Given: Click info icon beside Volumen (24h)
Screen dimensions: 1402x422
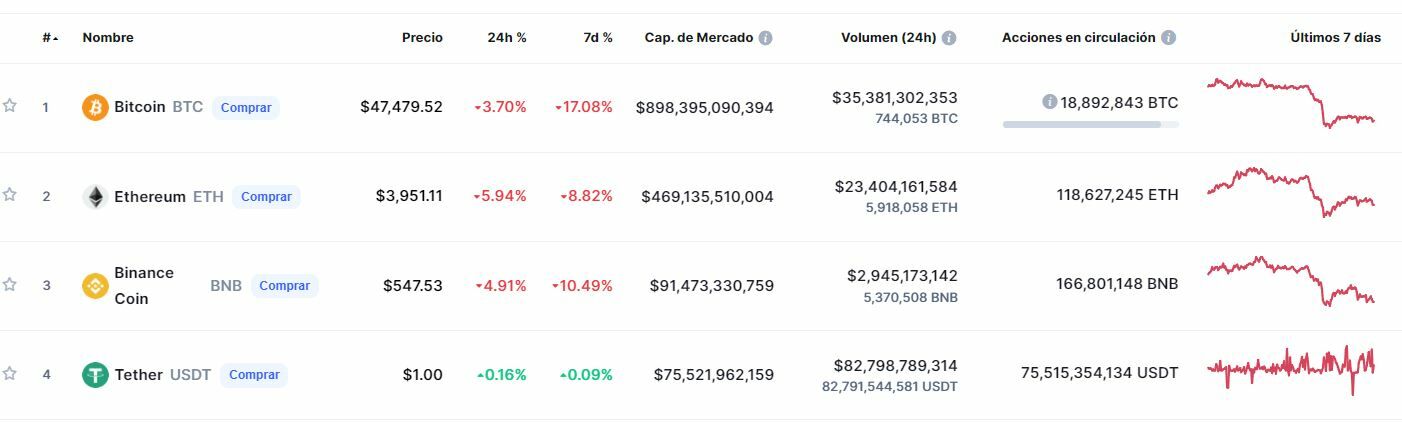Looking at the screenshot, I should [x=949, y=38].
